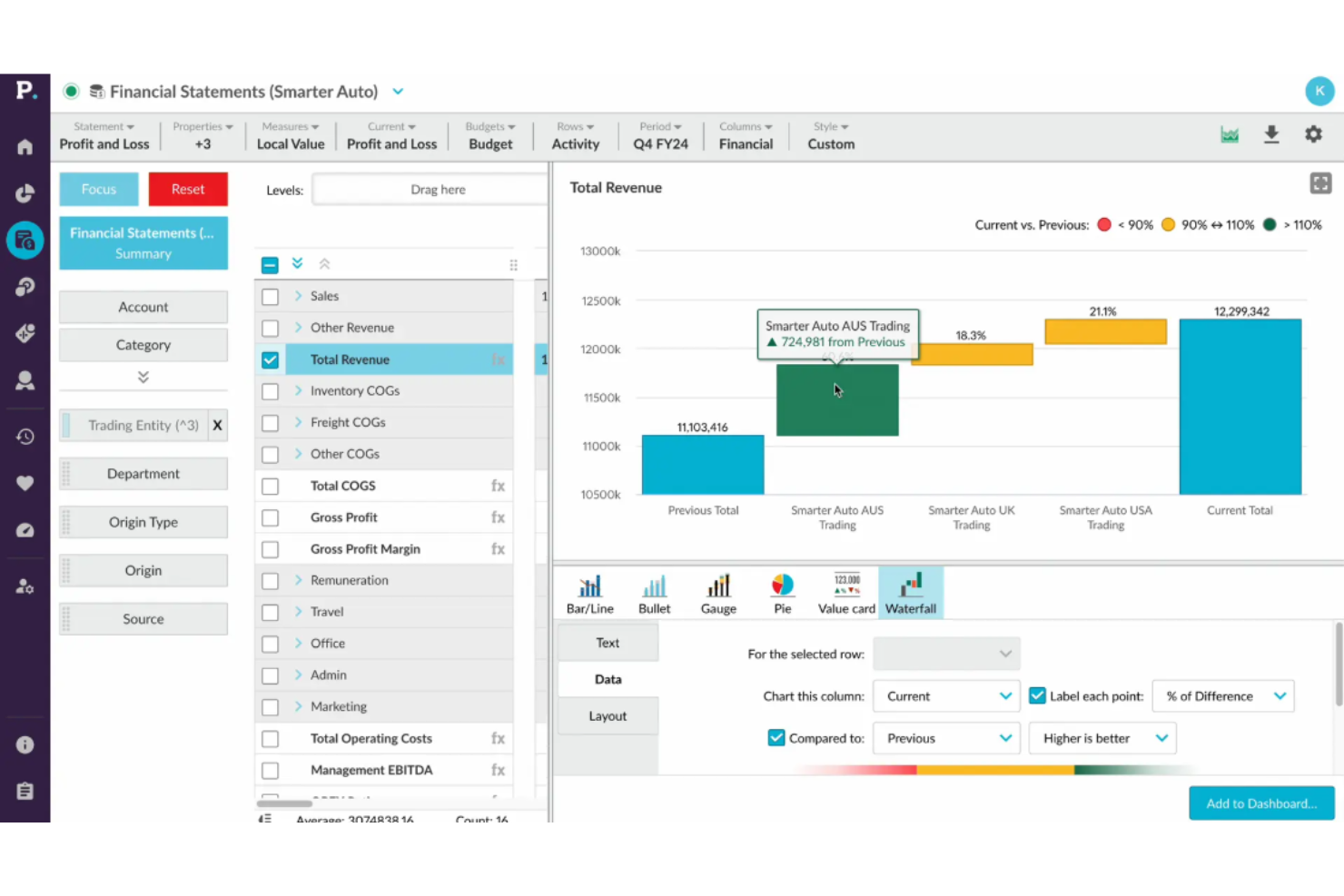Select the Bar/Line chart type

click(x=590, y=594)
